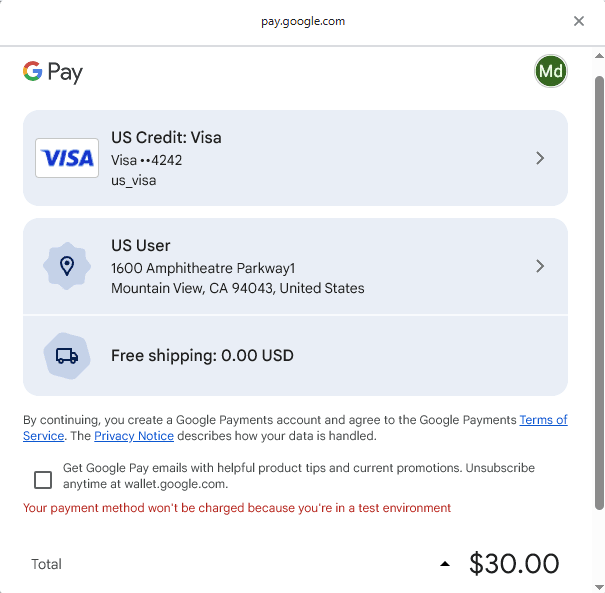This screenshot has height=593, width=605.
Task: Click the vertical scrollbar thumb
Action: point(598,300)
